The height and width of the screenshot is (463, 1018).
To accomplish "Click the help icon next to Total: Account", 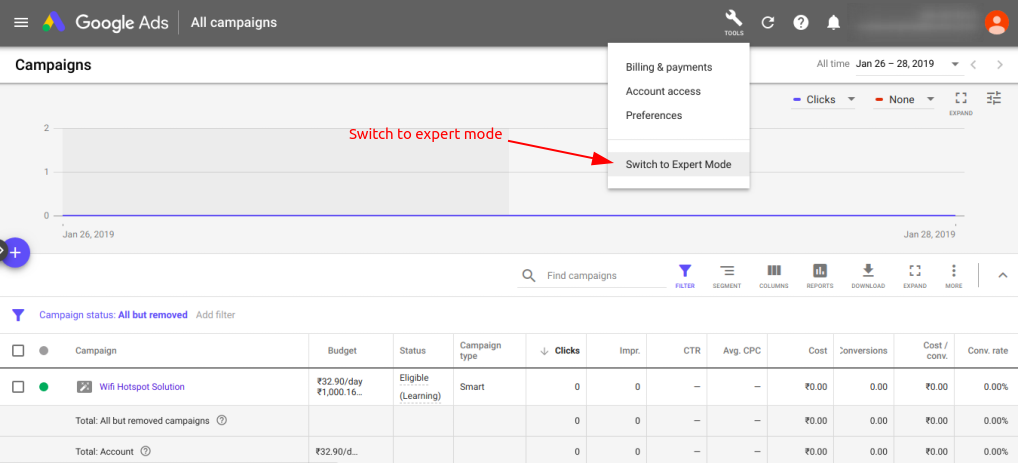I will pos(145,451).
